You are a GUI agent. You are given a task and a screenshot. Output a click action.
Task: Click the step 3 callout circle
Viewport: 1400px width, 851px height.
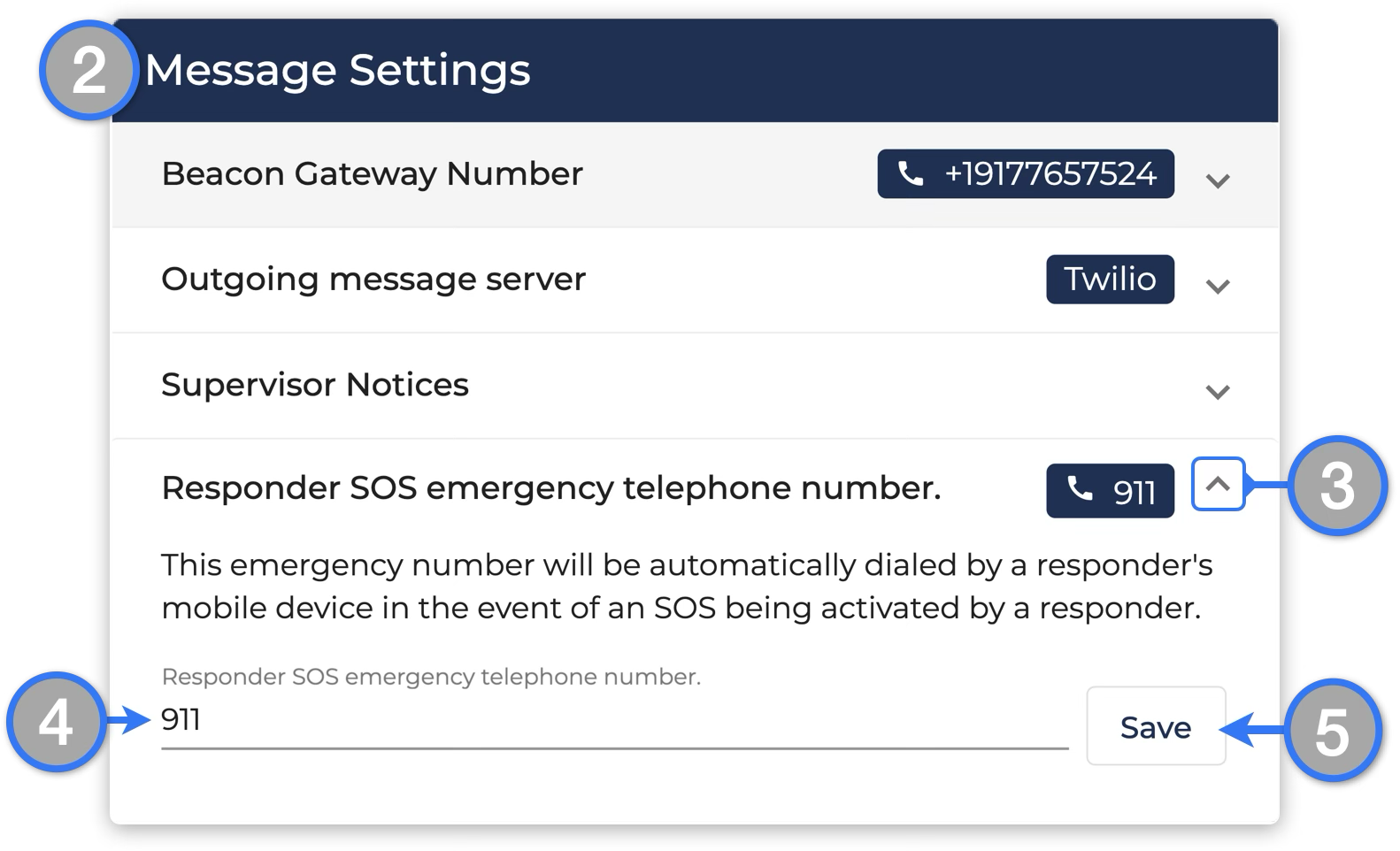coord(1337,485)
